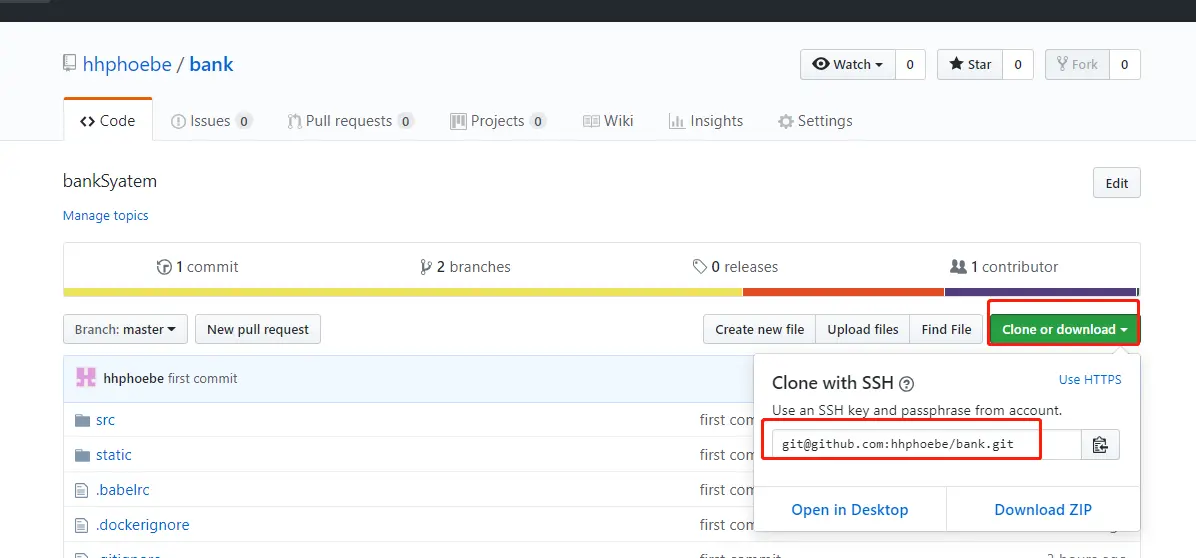Switch to the Code tab
Image resolution: width=1196 pixels, height=558 pixels.
[x=108, y=120]
